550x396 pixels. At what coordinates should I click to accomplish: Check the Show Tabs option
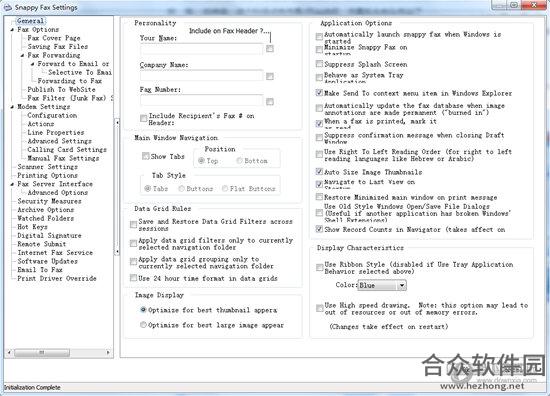145,156
